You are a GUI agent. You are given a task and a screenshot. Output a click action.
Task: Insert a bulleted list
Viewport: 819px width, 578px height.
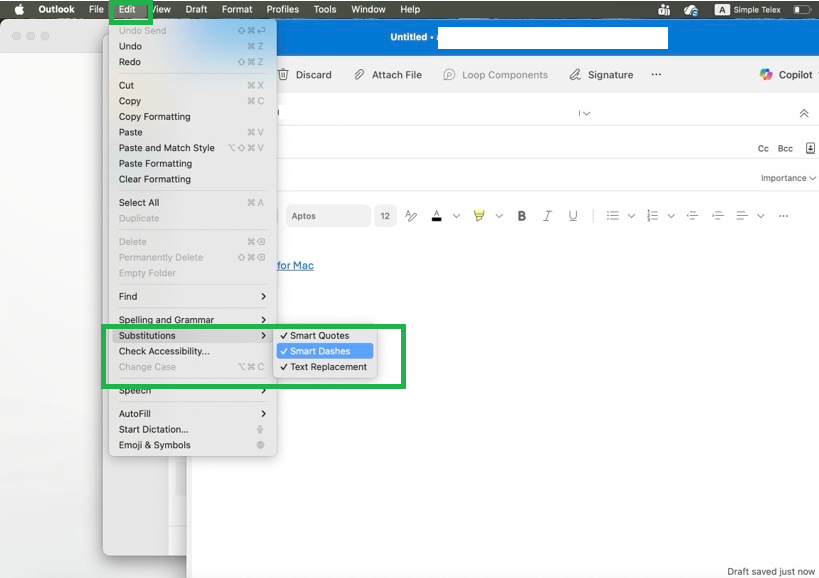coord(613,216)
